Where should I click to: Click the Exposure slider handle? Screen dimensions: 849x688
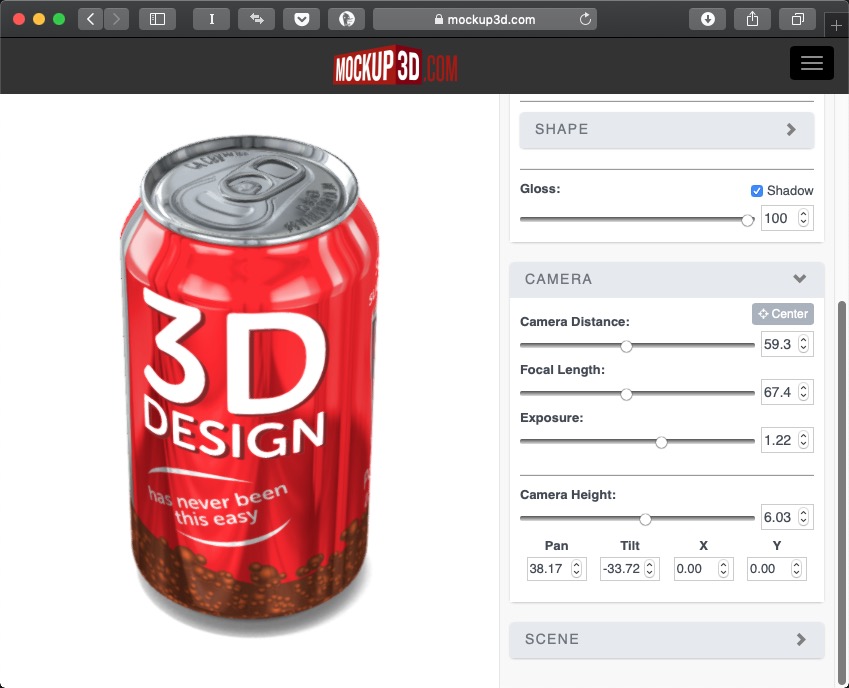(x=661, y=442)
